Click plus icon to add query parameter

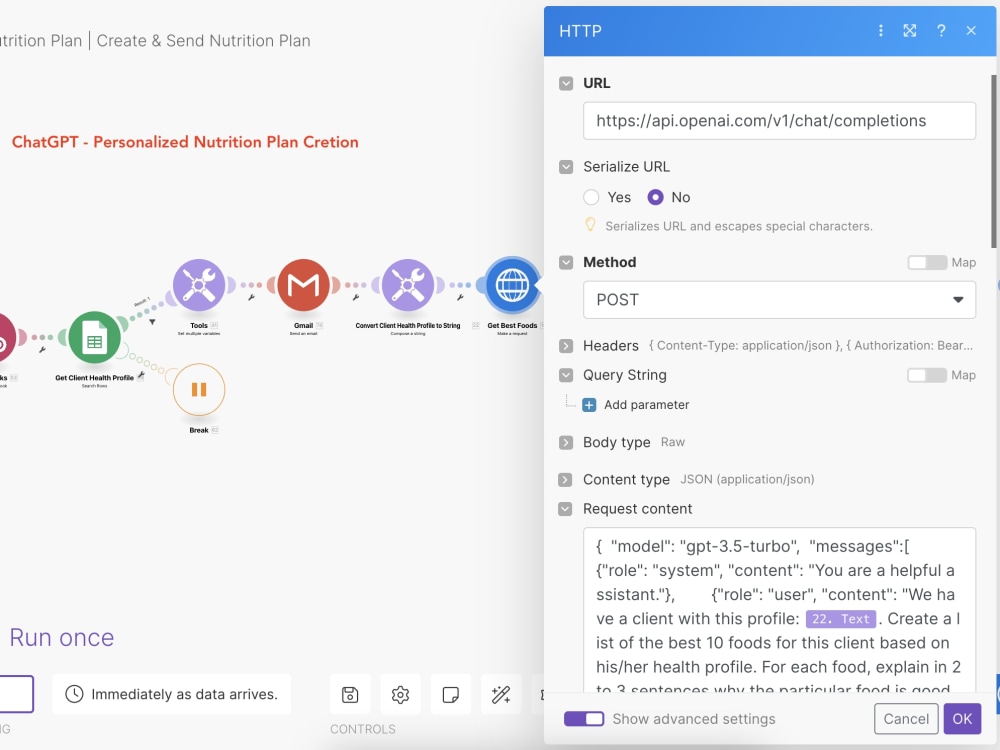[589, 405]
